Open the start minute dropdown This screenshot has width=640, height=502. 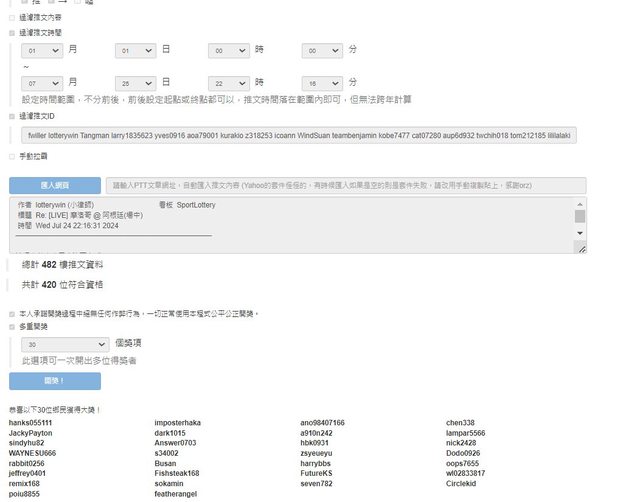pos(323,50)
